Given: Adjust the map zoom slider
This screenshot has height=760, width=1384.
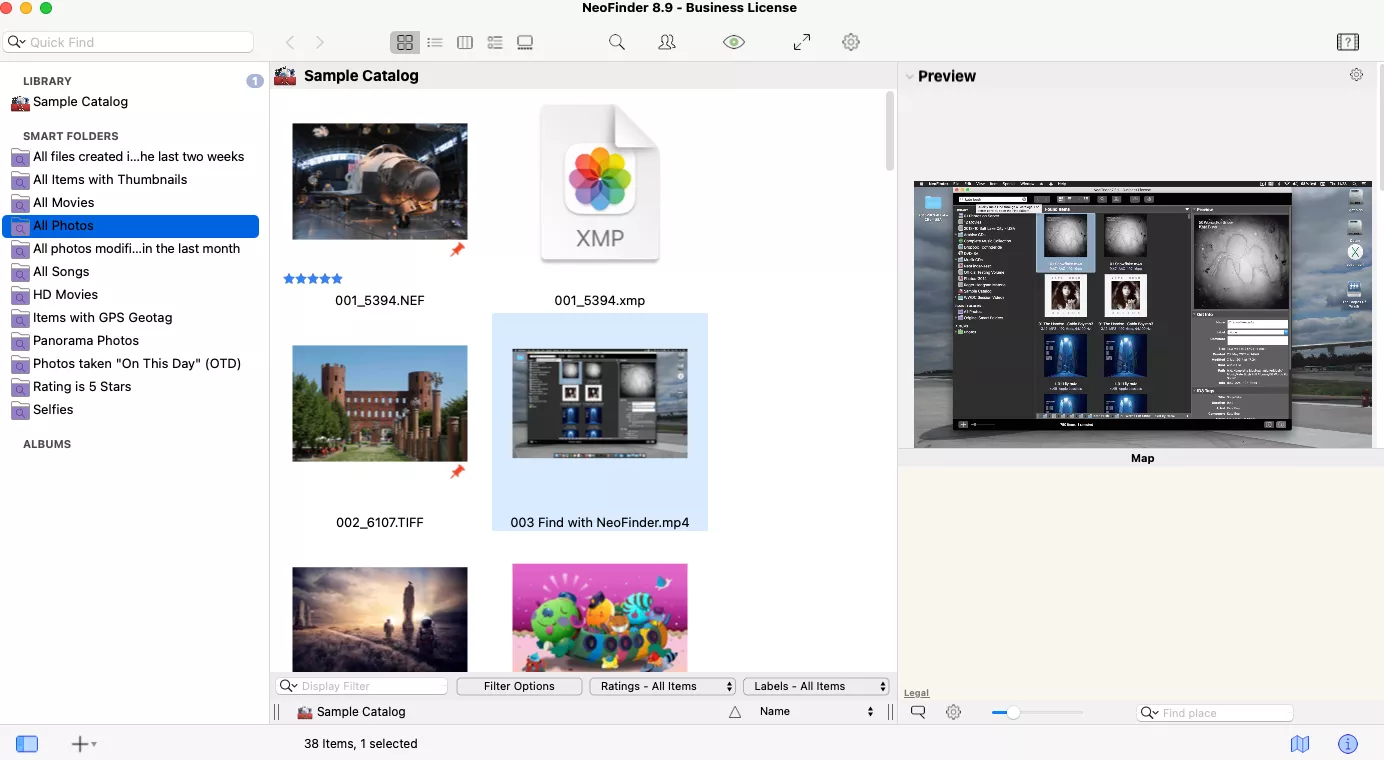Looking at the screenshot, I should [1013, 713].
